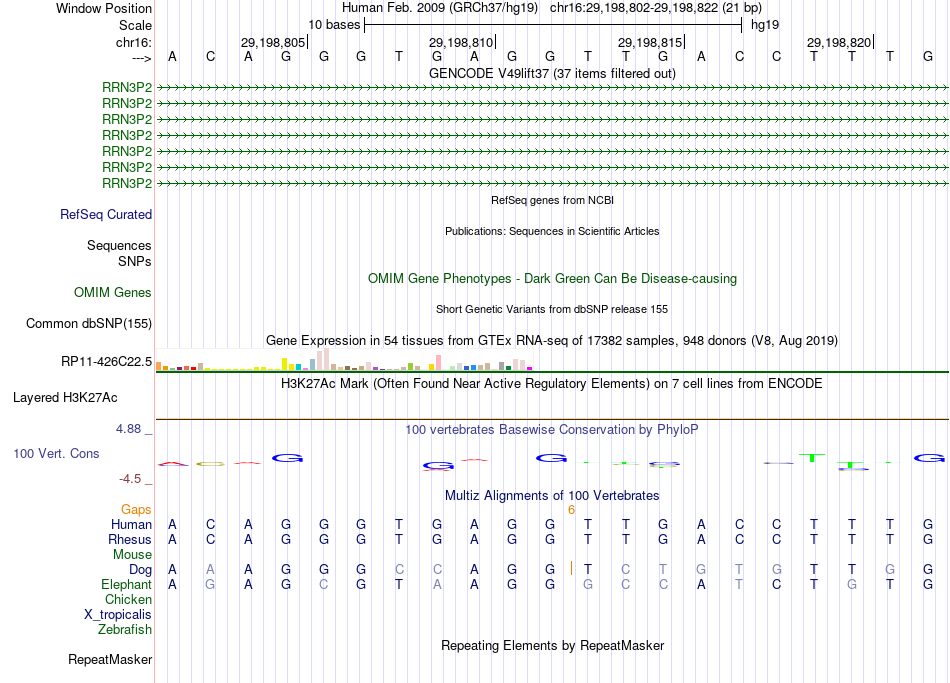Open 'Repeating Elements by RepeatMasker' track title
This screenshot has width=950, height=683.
pos(552,646)
